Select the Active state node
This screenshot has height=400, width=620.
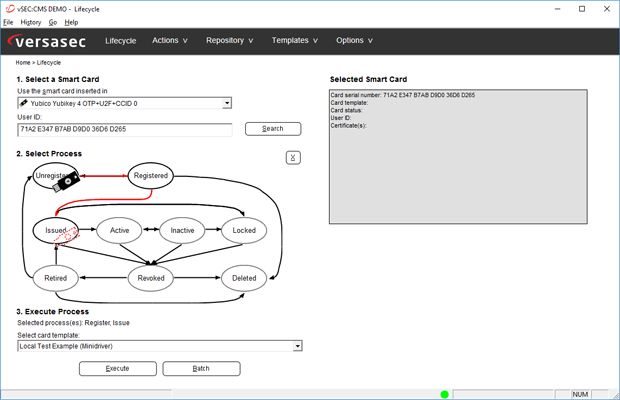pos(119,230)
